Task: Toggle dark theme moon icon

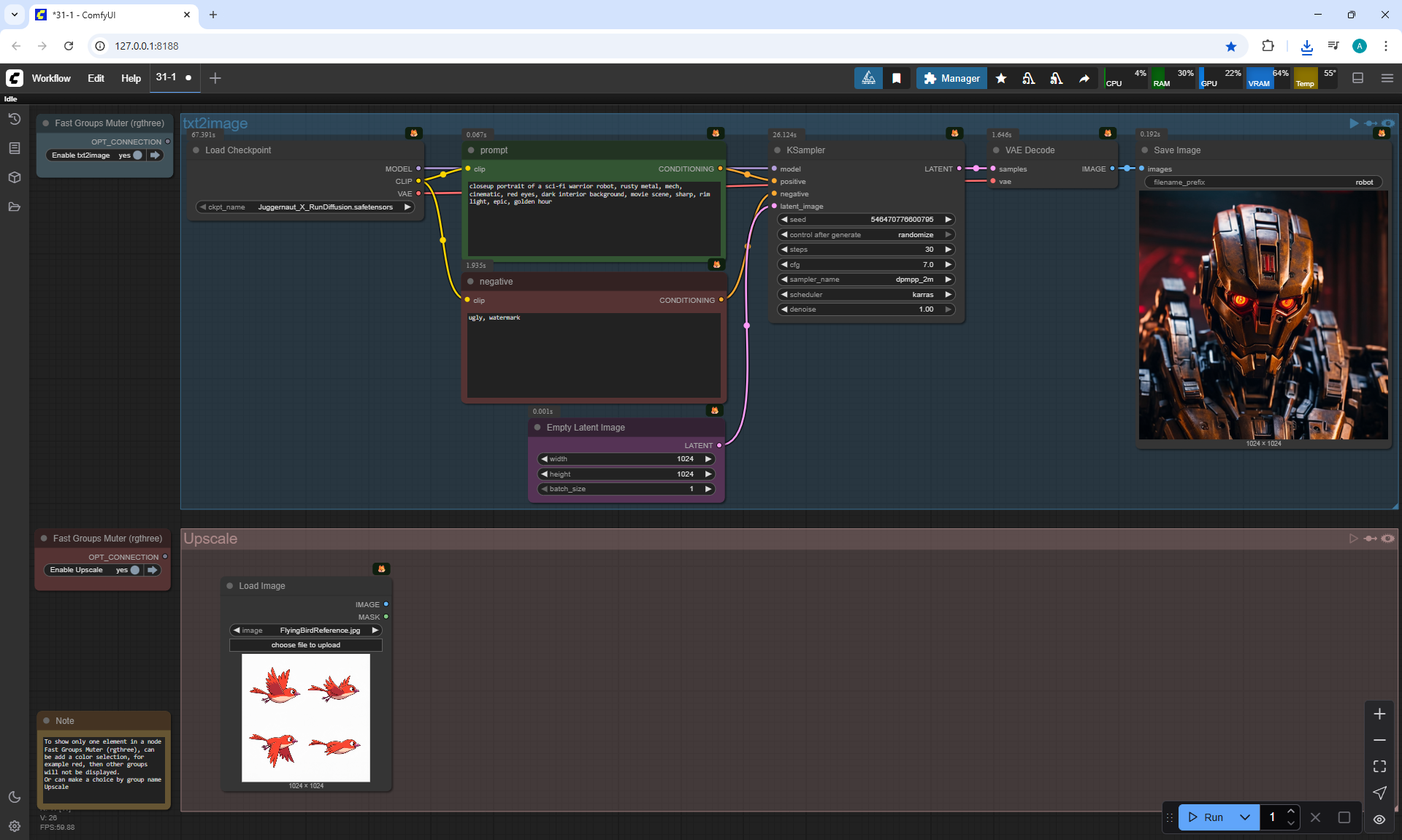Action: coord(15,797)
